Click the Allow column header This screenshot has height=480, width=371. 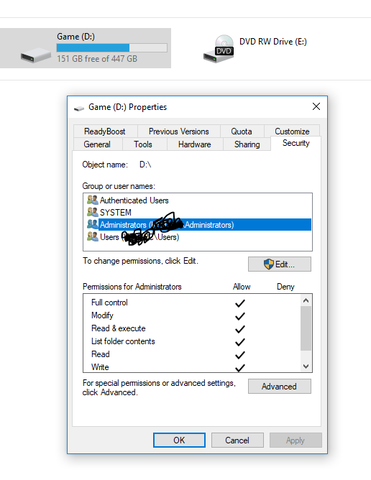click(x=242, y=287)
